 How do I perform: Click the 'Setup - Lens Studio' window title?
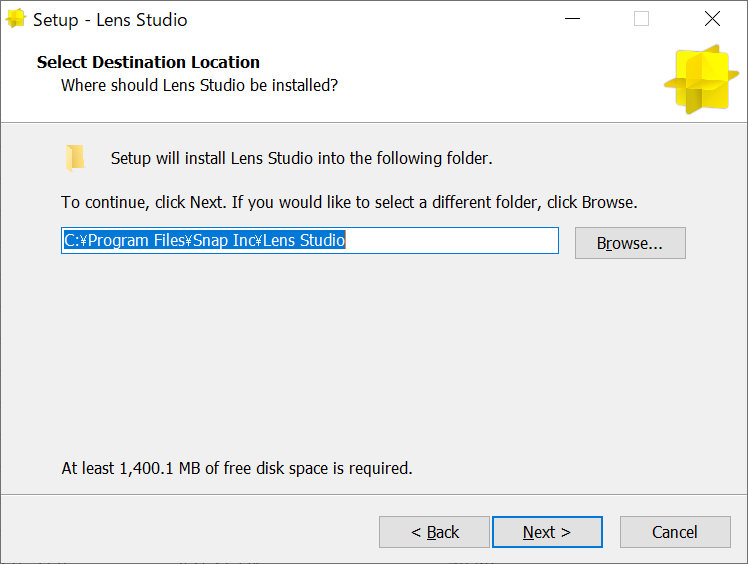pyautogui.click(x=110, y=20)
